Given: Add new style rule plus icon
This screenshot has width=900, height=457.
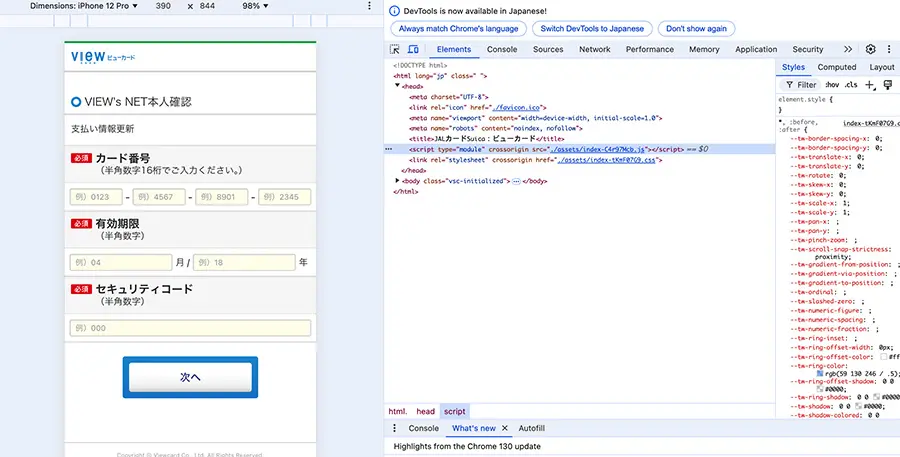Looking at the screenshot, I should pyautogui.click(x=870, y=85).
